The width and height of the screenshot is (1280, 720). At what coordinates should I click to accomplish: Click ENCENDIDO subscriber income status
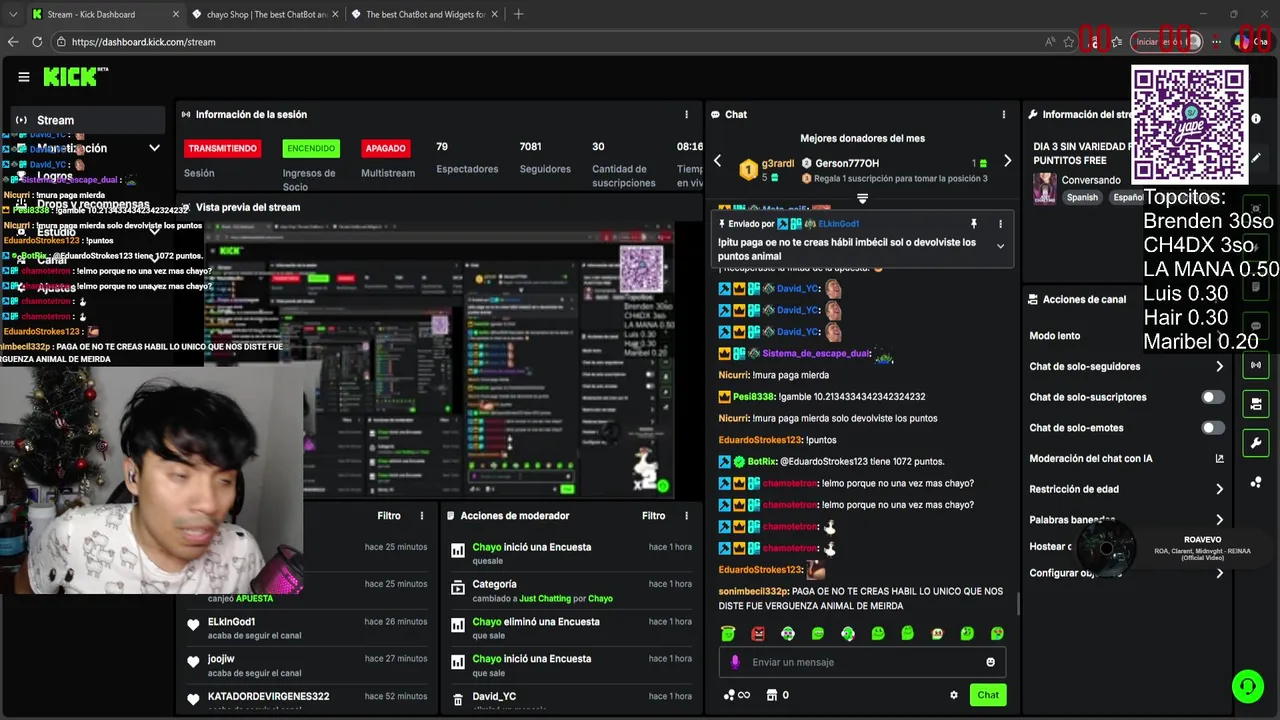[x=311, y=148]
